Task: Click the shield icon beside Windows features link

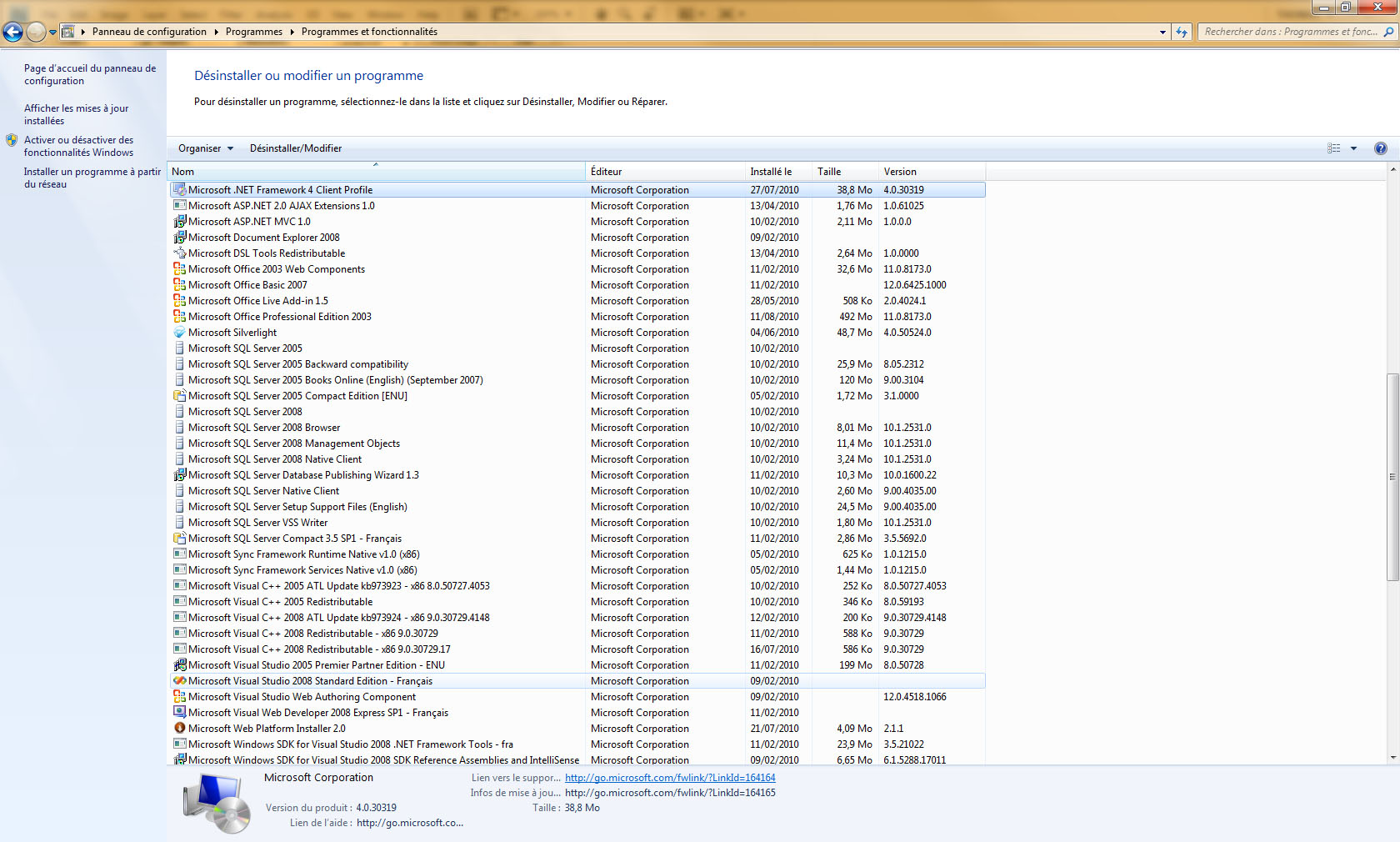Action: (12, 140)
